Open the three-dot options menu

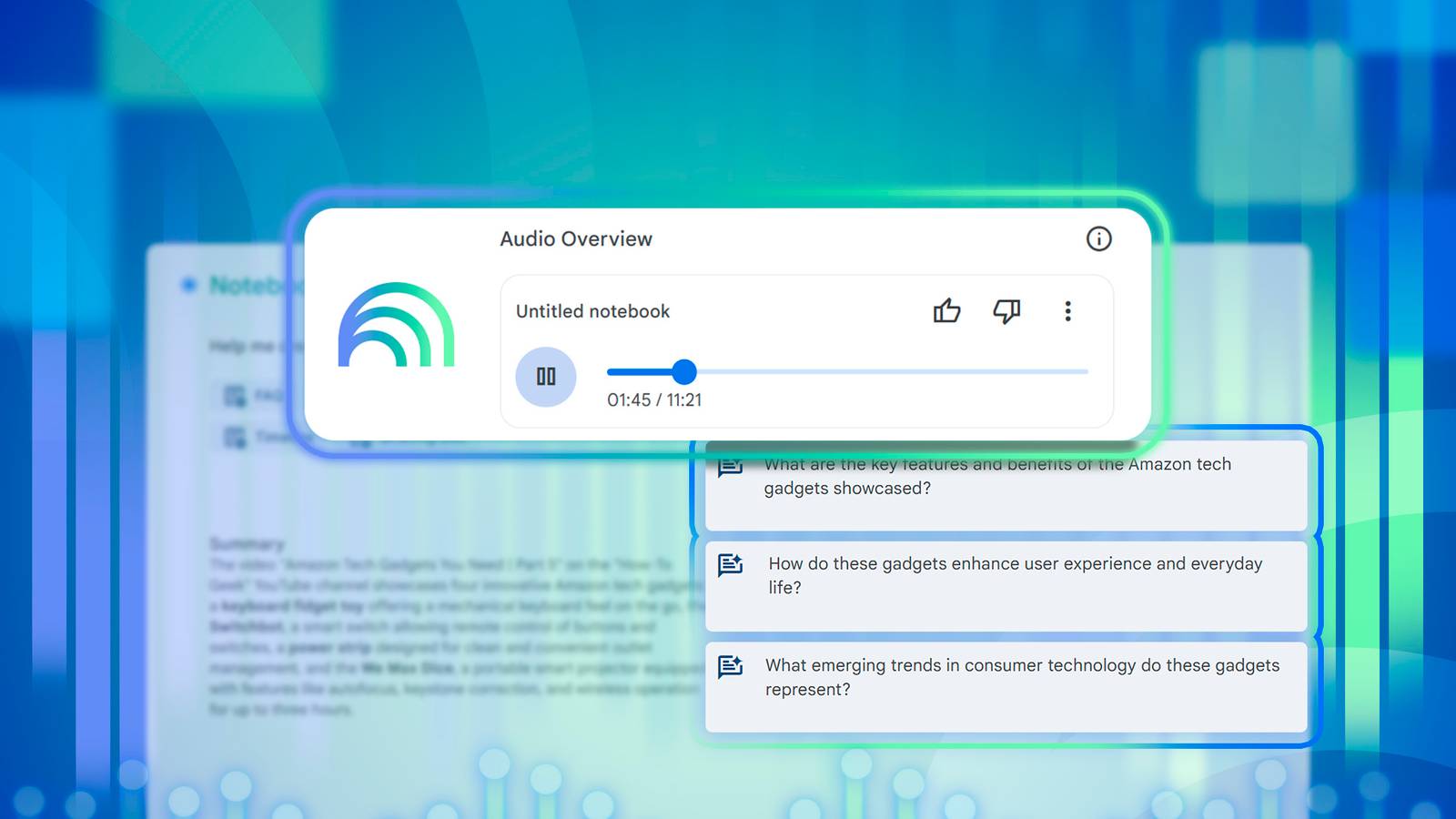1067,312
